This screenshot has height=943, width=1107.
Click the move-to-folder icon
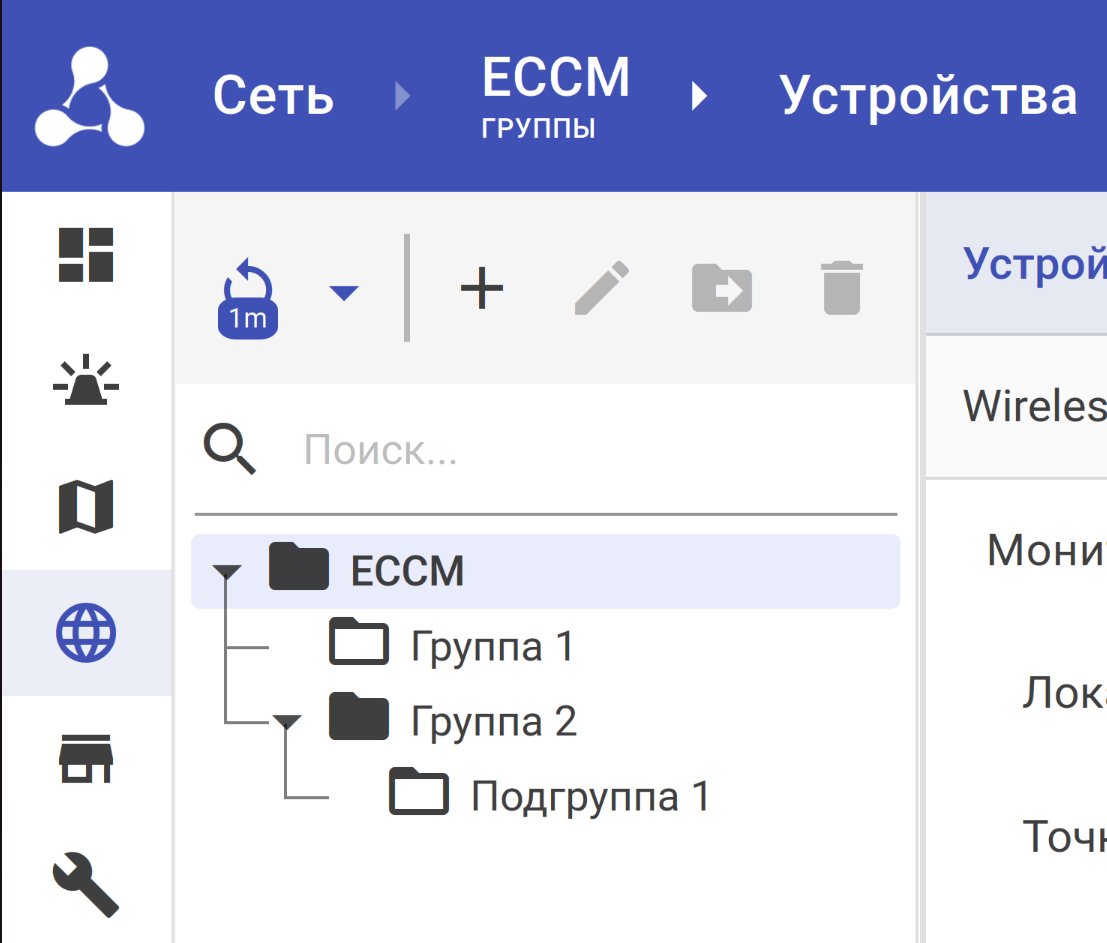pos(722,290)
